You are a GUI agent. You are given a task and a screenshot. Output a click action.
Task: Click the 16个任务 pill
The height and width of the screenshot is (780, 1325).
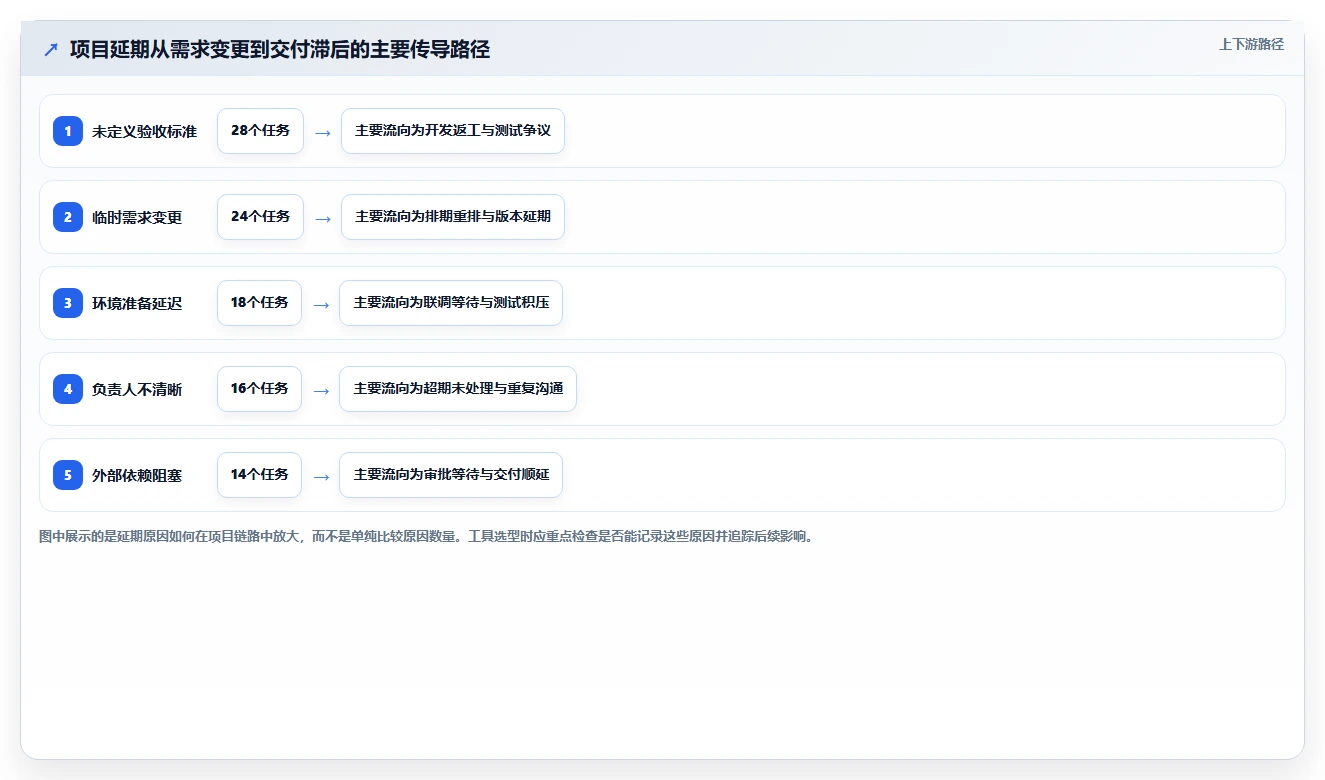pos(259,389)
